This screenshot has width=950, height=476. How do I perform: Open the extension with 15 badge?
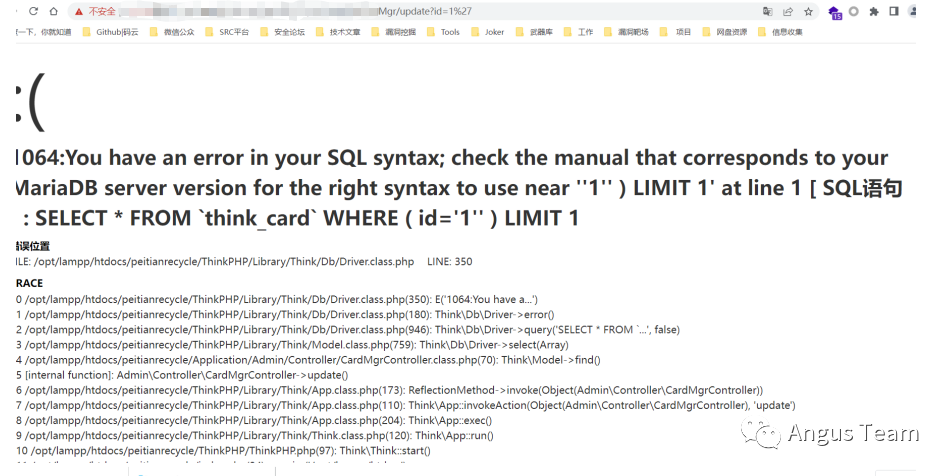835,13
